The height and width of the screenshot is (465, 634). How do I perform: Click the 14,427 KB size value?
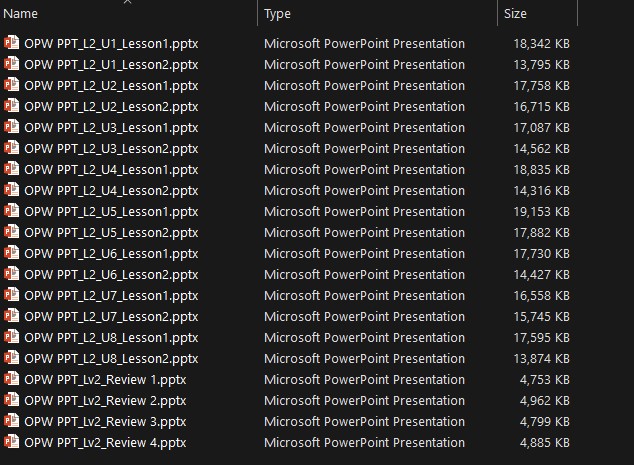tap(541, 275)
